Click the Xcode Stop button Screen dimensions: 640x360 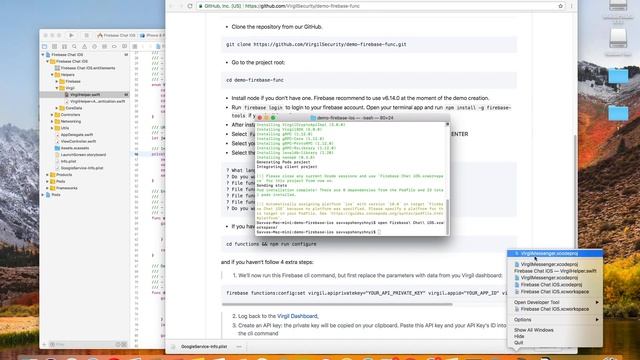click(86, 36)
